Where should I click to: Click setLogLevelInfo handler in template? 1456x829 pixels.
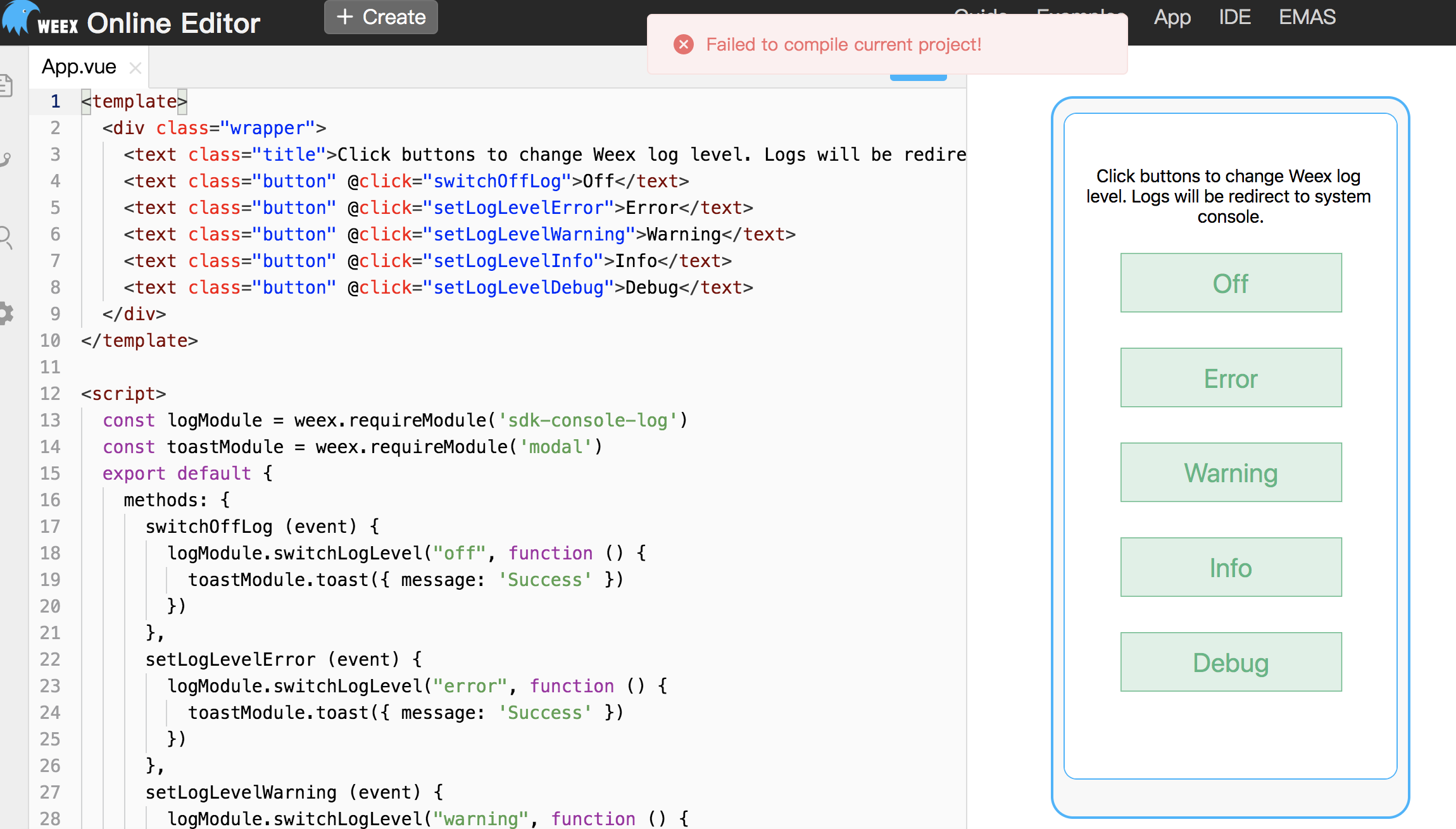513,261
